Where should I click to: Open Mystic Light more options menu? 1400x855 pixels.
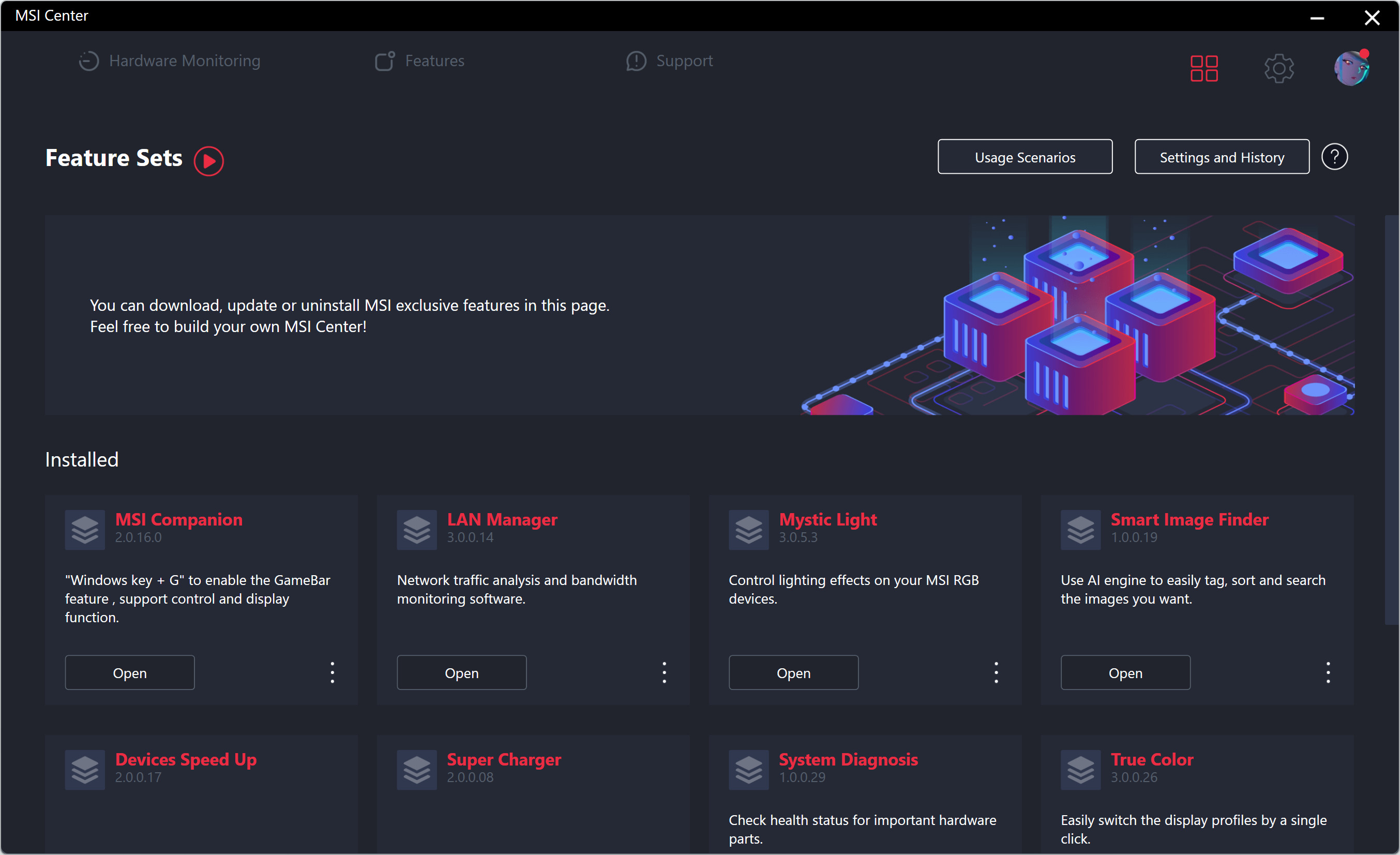click(x=996, y=672)
